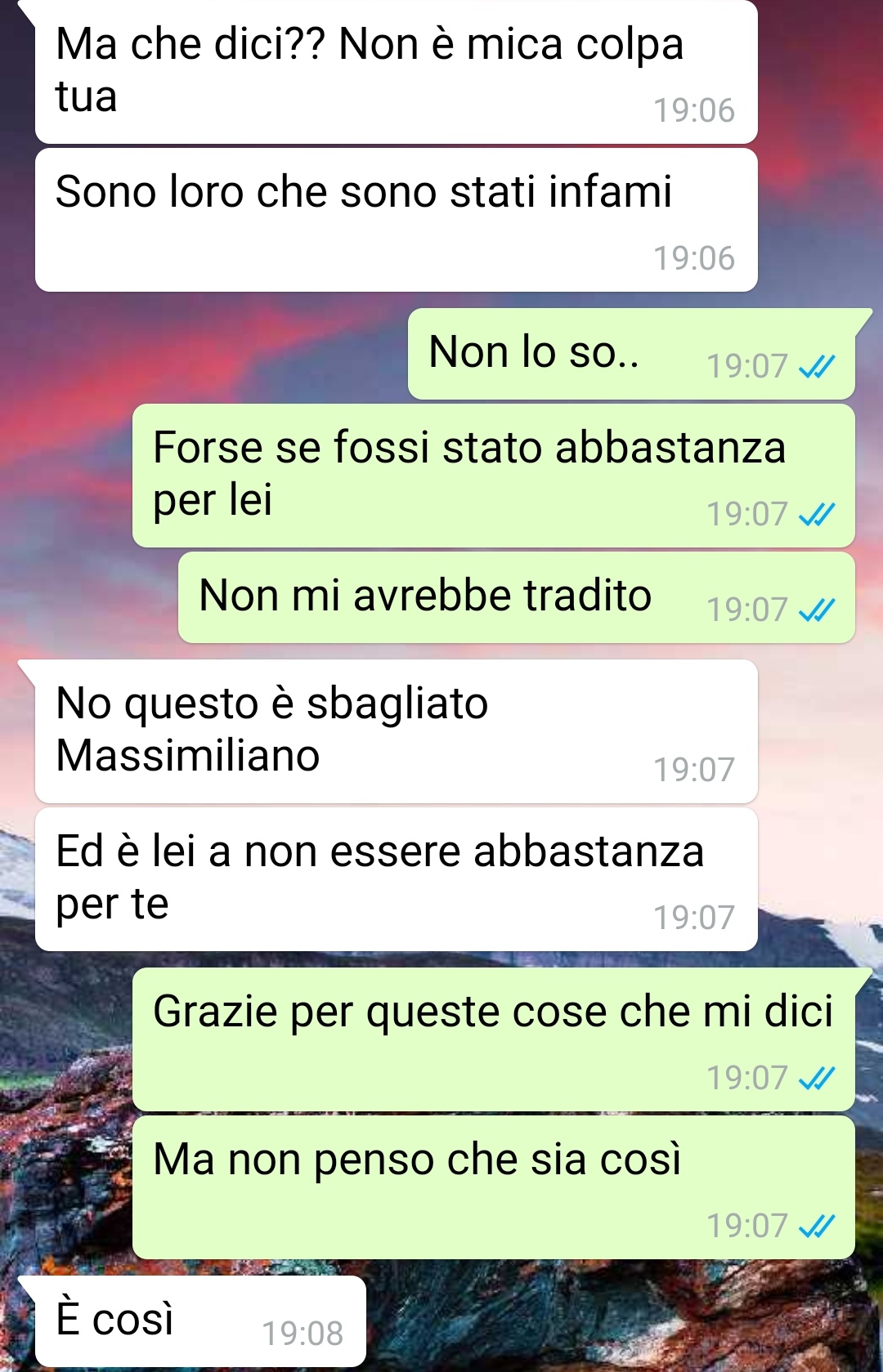
Task: Select the message "Sono loro che sono stati infami"
Action: [x=396, y=220]
